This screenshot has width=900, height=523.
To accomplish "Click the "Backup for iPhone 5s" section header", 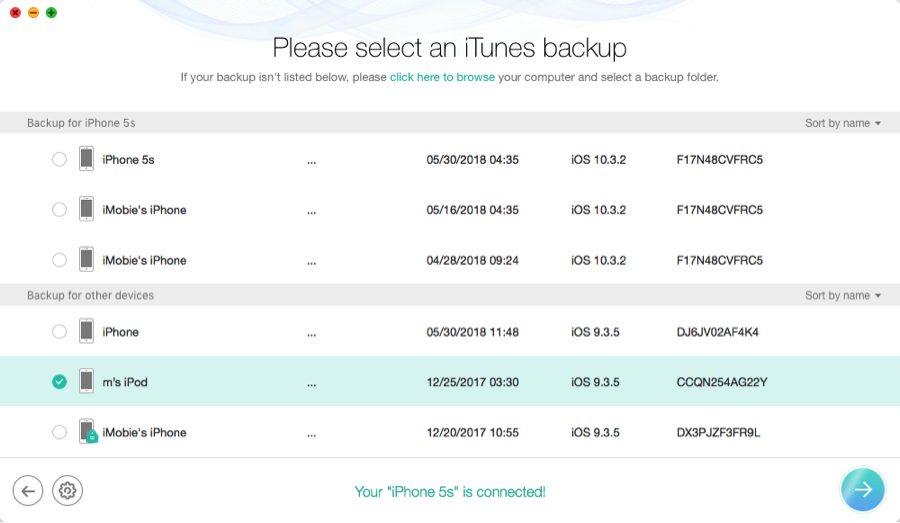I will [81, 123].
